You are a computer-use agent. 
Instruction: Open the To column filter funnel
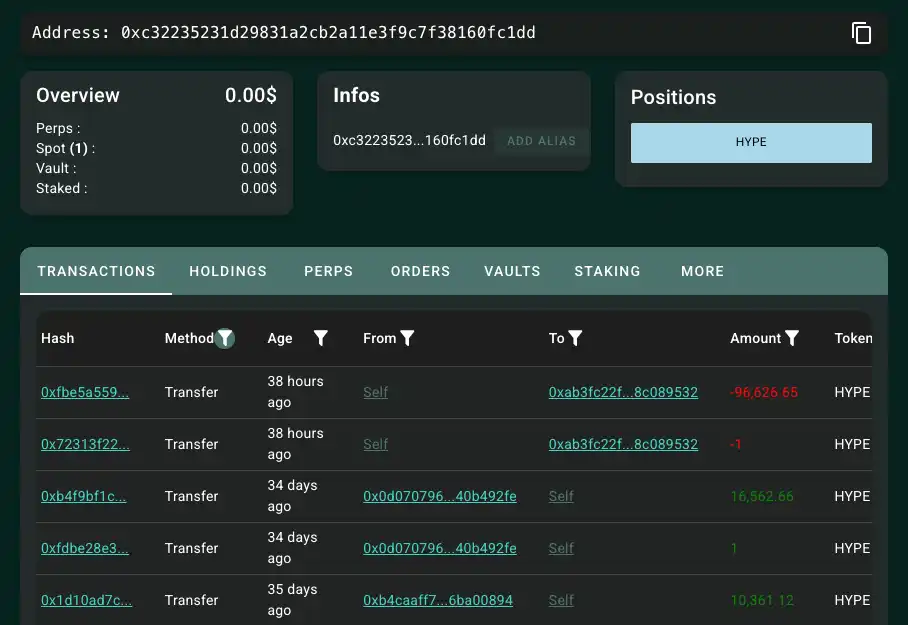coord(575,338)
